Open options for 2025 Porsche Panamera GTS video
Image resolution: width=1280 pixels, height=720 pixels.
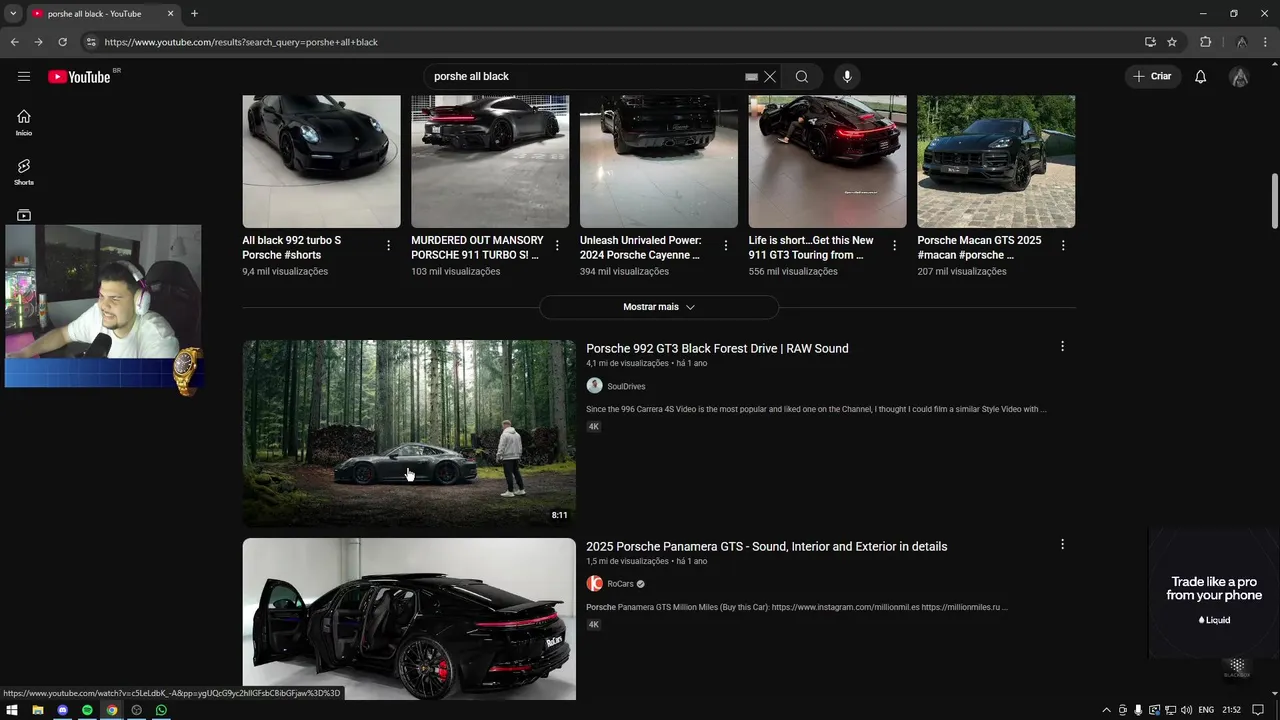point(1062,544)
